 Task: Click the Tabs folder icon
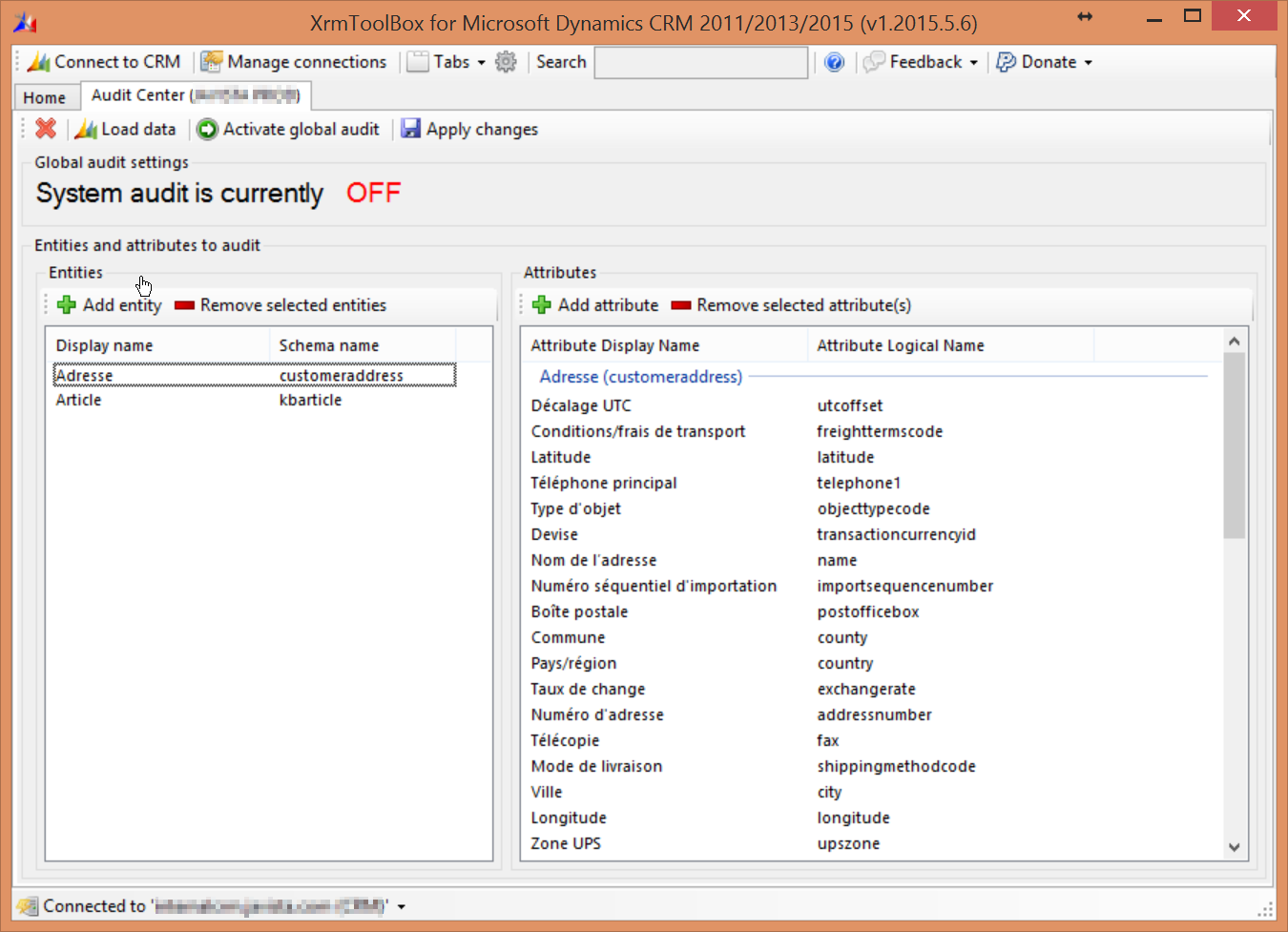click(418, 62)
